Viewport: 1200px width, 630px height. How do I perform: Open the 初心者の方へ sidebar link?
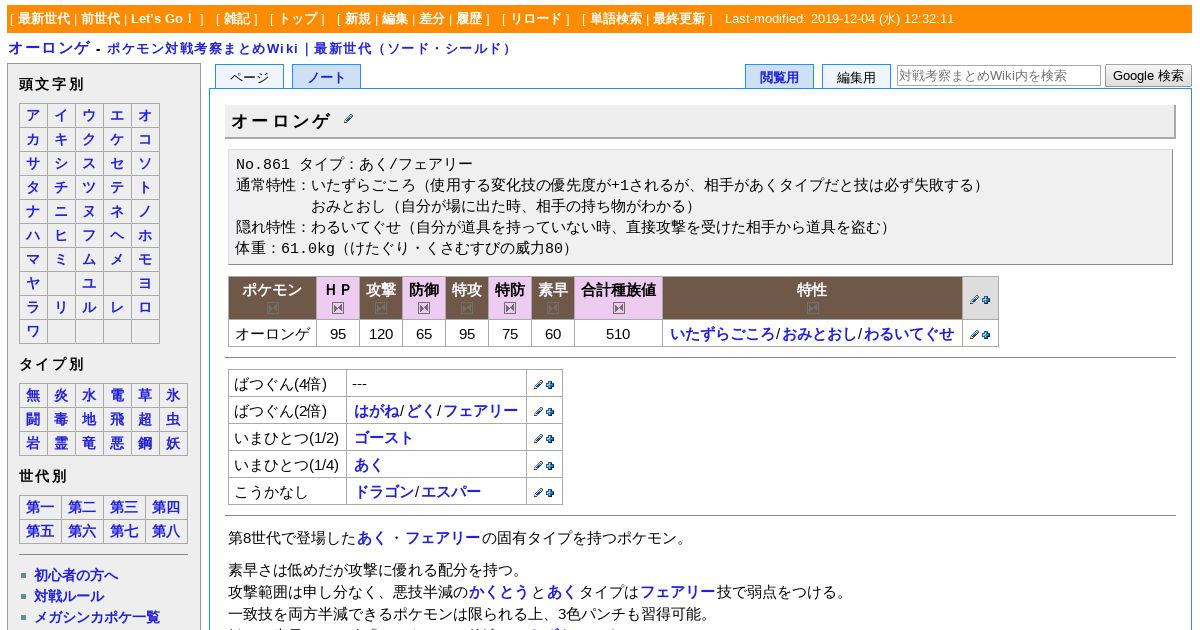[76, 575]
